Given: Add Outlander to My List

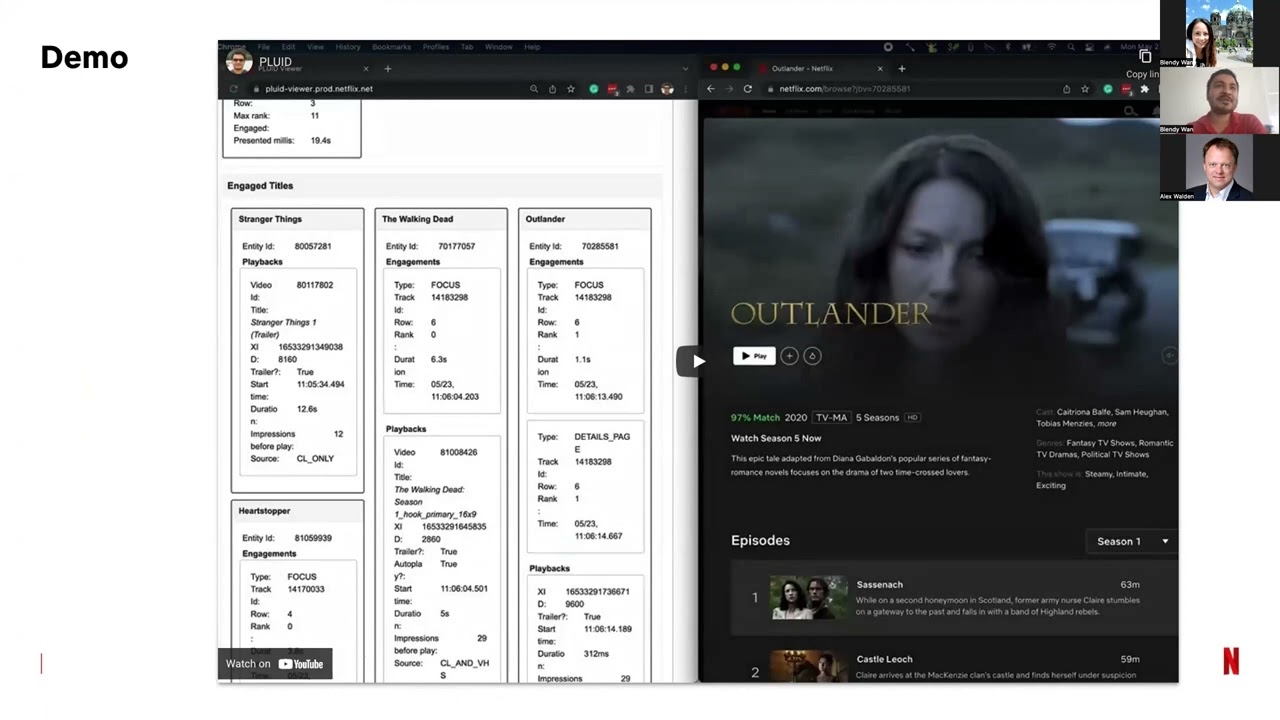Looking at the screenshot, I should [x=789, y=356].
